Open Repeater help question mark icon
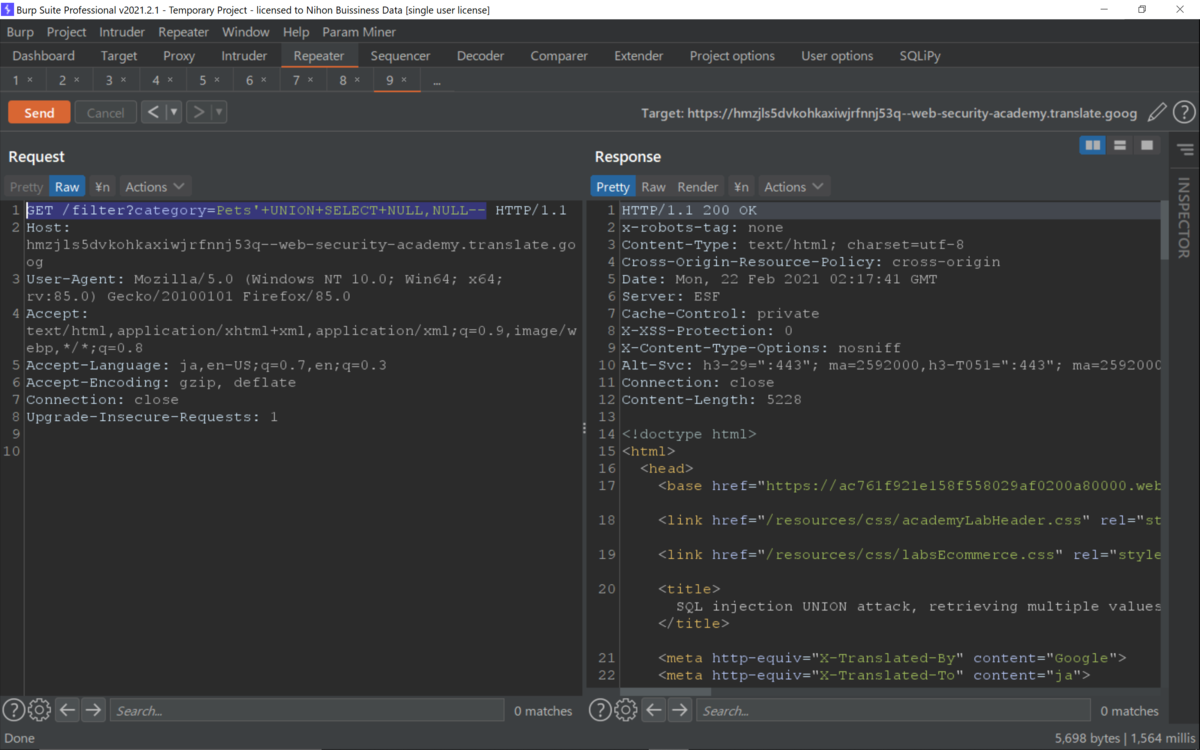 (1184, 113)
